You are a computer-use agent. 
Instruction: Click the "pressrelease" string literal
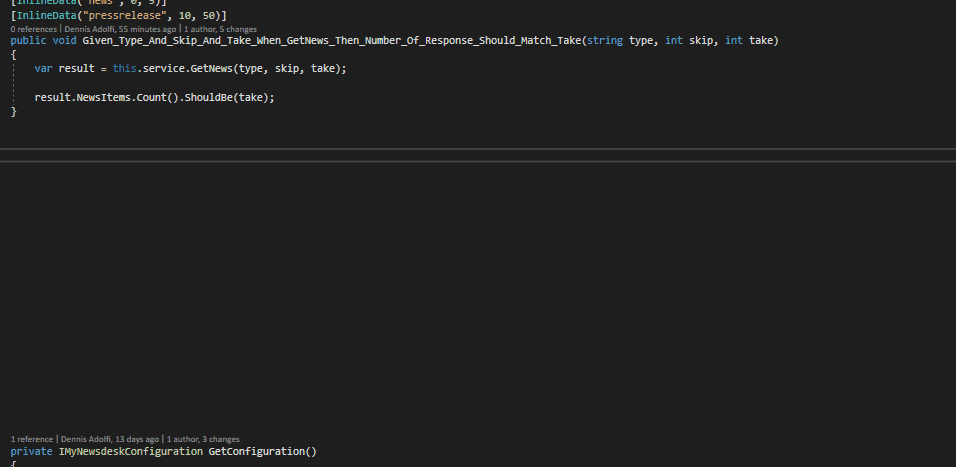[x=127, y=16]
